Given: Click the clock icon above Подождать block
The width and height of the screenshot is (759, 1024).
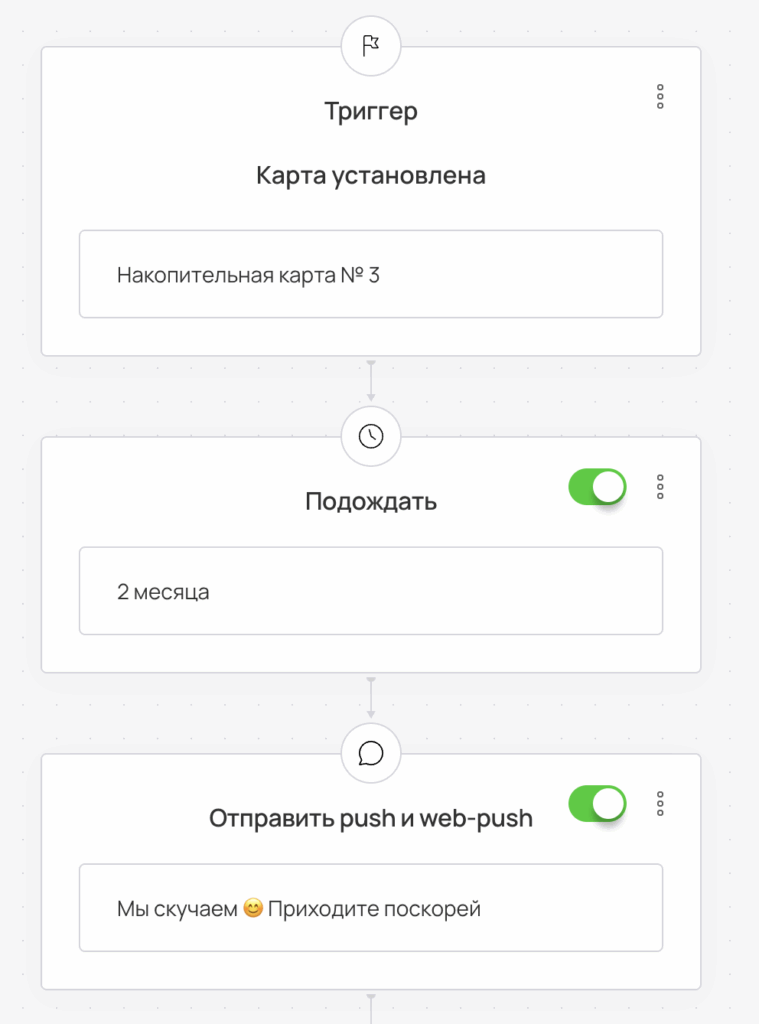Looking at the screenshot, I should 371,436.
